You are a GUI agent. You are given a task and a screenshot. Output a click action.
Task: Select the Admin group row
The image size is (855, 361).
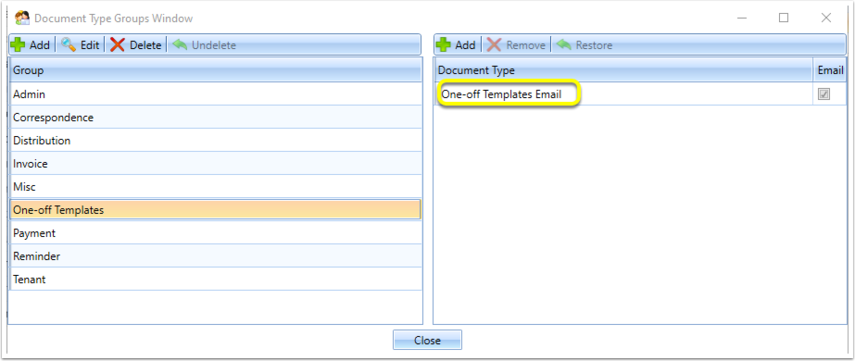pyautogui.click(x=216, y=94)
